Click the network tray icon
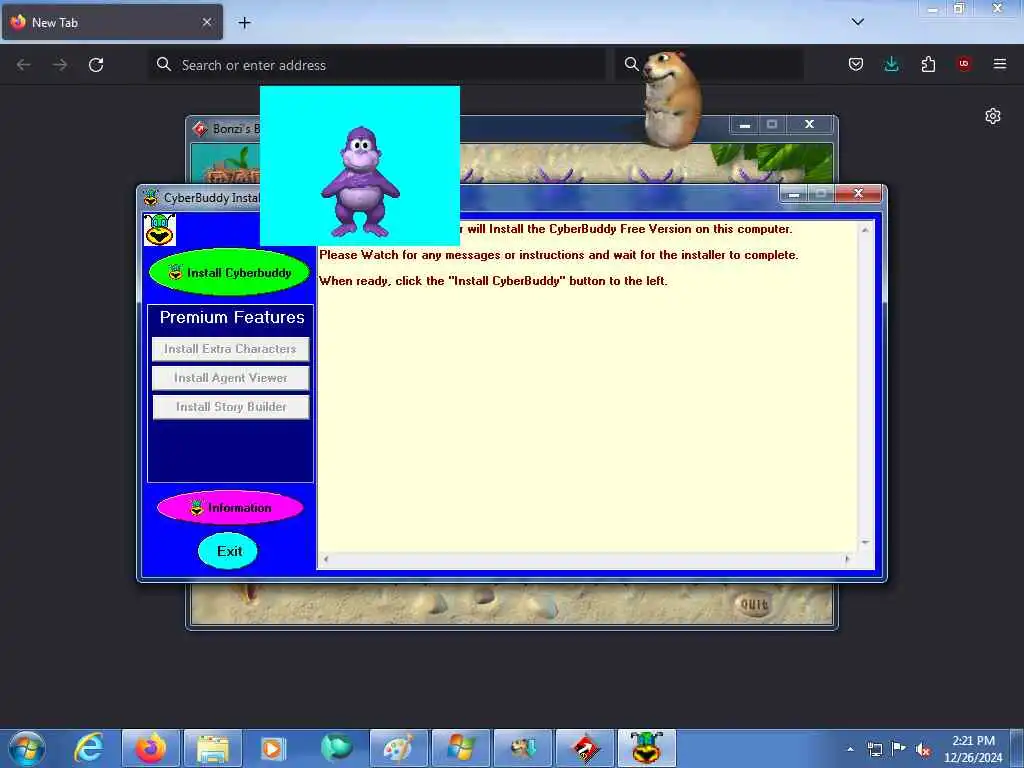This screenshot has width=1024, height=768. point(874,749)
